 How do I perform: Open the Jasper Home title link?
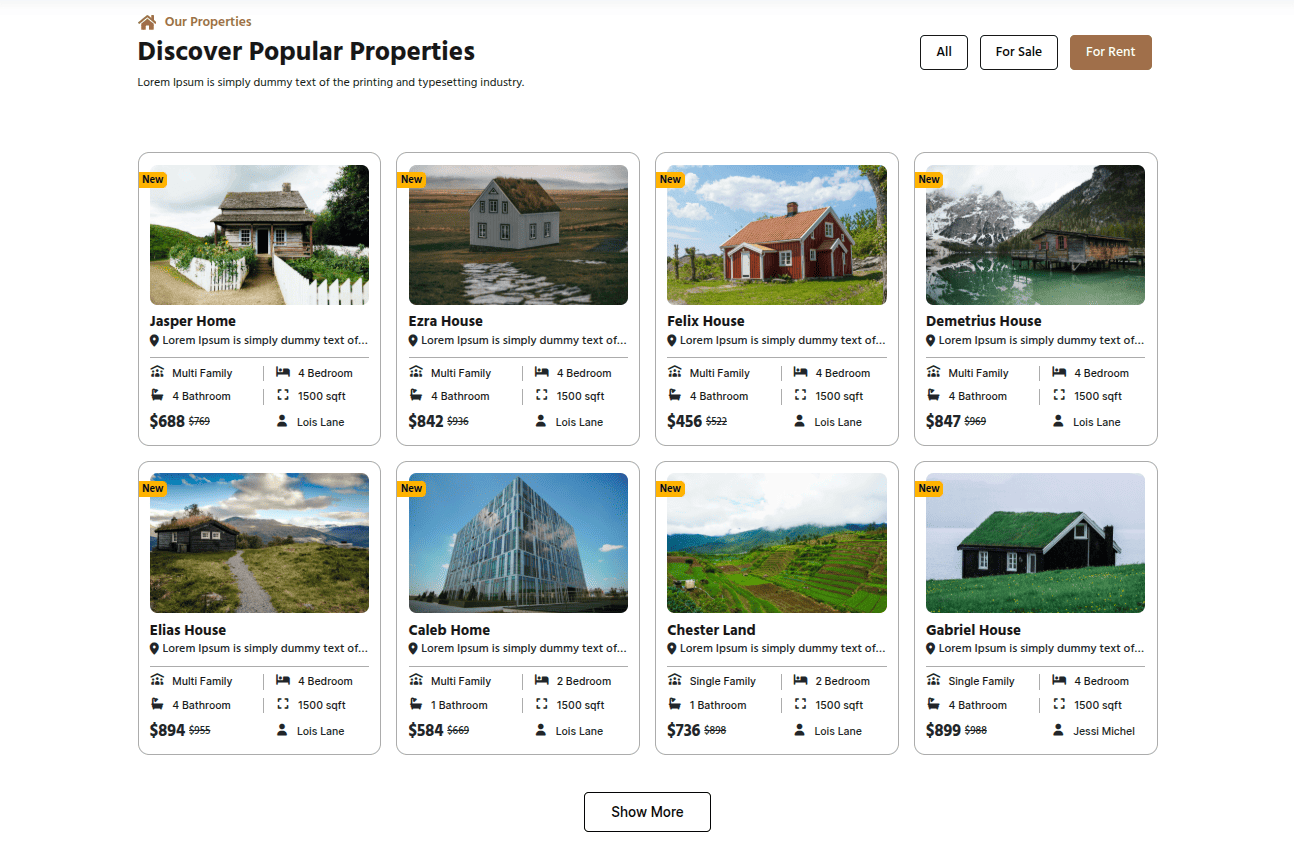pyautogui.click(x=193, y=321)
